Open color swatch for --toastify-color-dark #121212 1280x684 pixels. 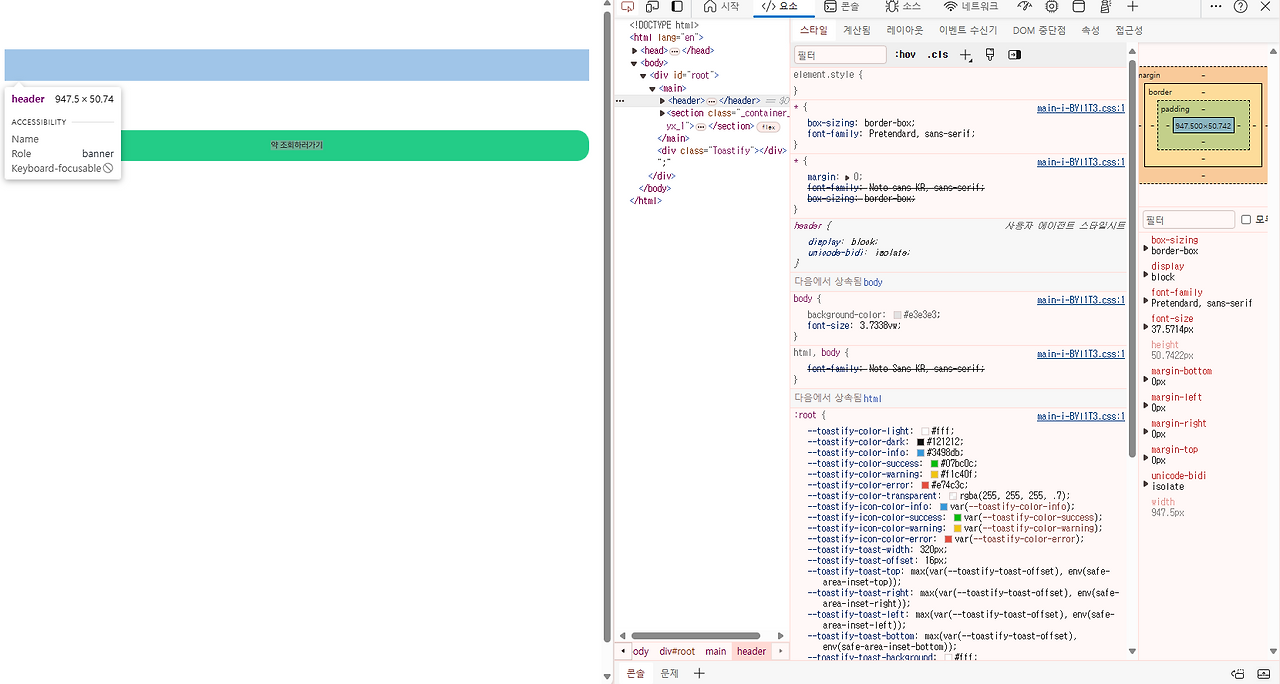coord(921,442)
